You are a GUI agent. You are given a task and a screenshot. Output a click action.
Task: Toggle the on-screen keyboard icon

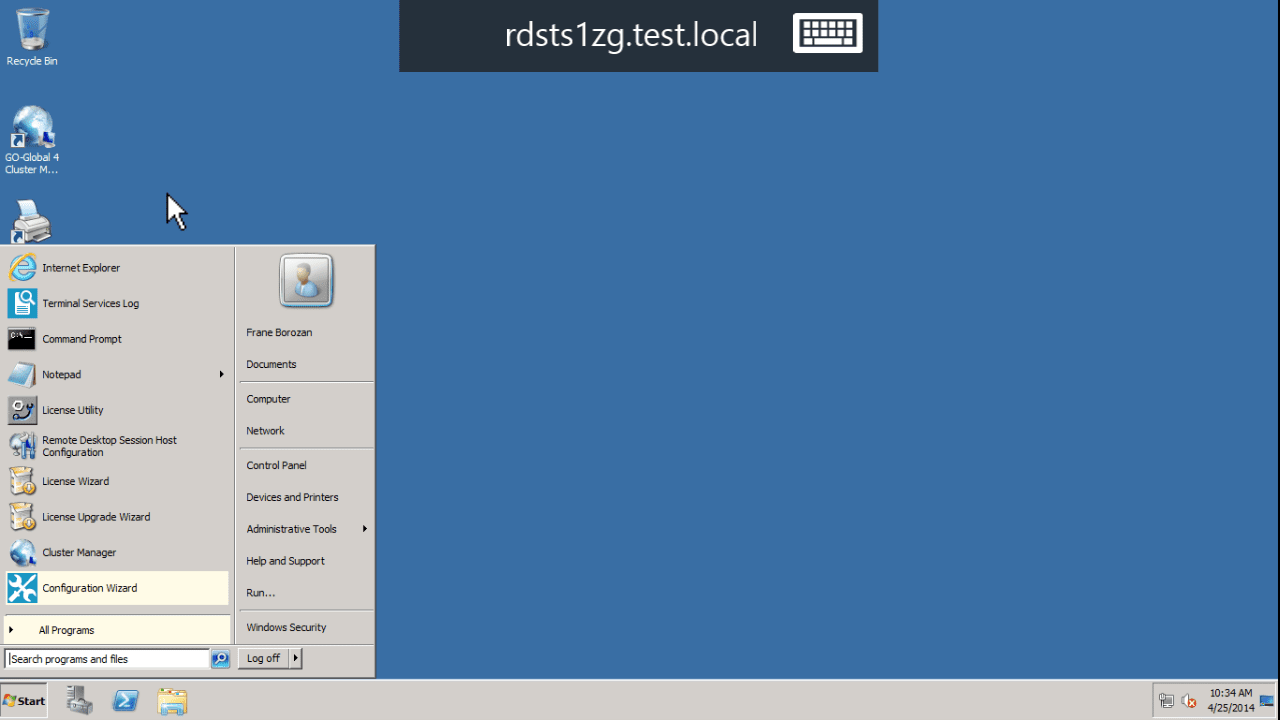click(828, 33)
